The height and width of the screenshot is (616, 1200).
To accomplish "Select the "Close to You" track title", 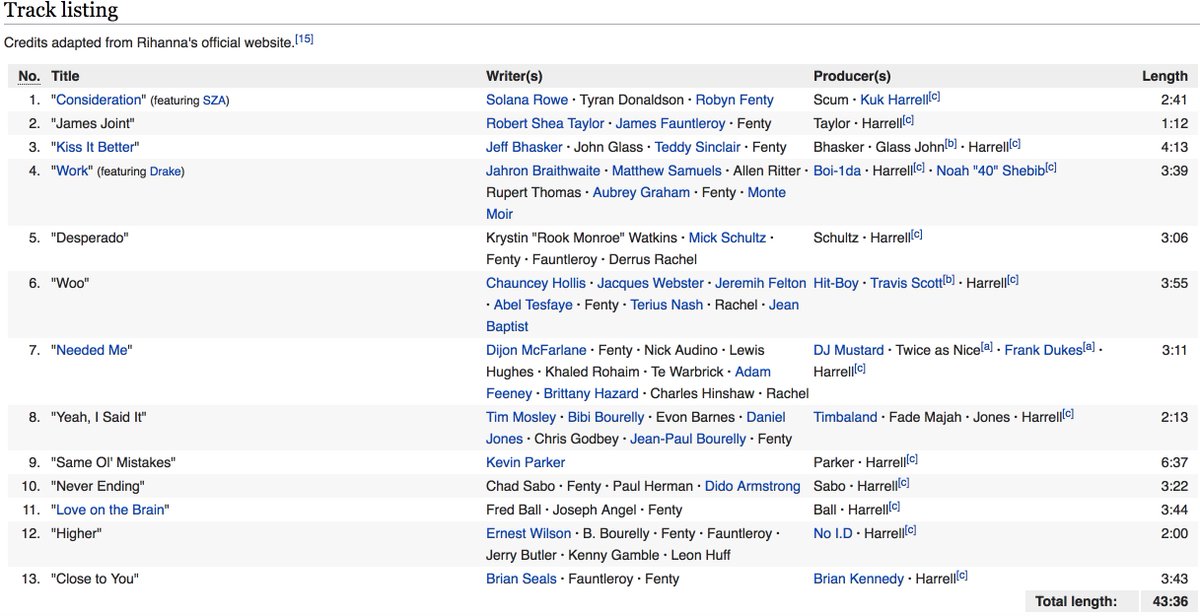I will [x=96, y=578].
